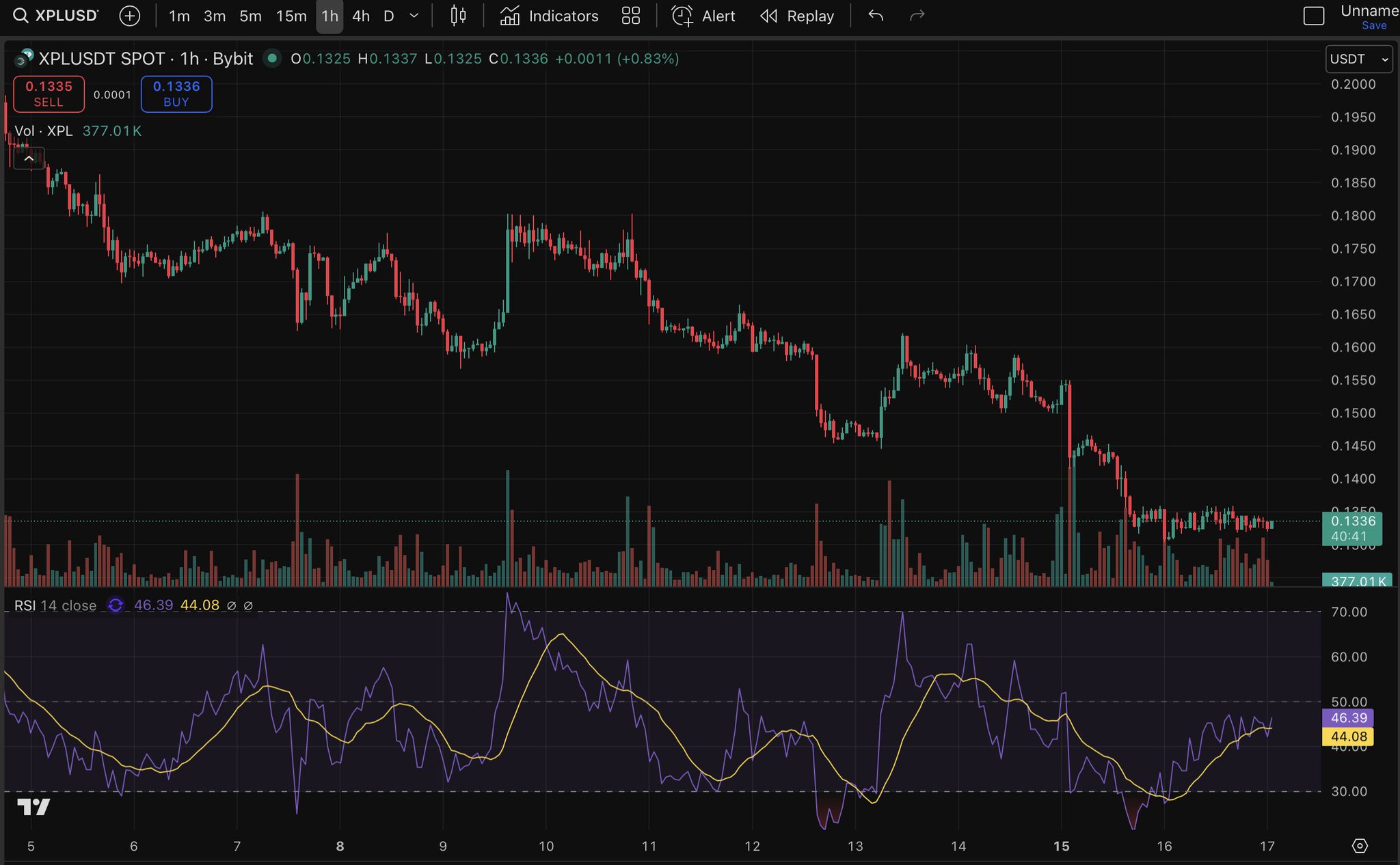
Task: Click the symbol search magnifier icon
Action: click(21, 16)
